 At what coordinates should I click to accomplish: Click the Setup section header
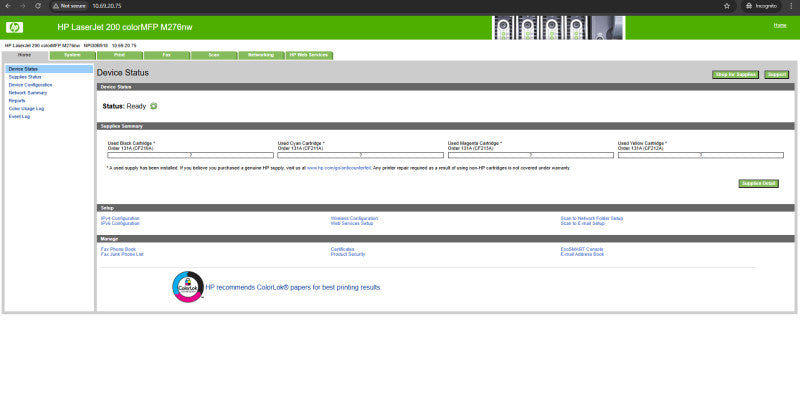(x=445, y=208)
